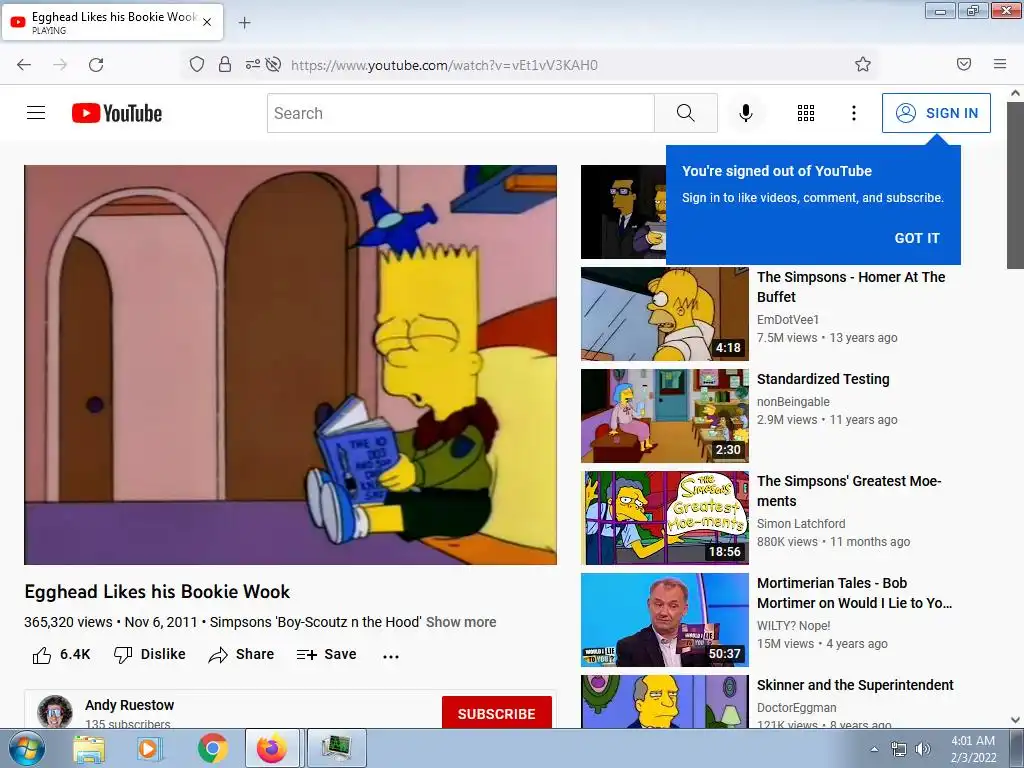
Task: Open the Skinner and the Superintendent thumbnail
Action: pyautogui.click(x=665, y=702)
